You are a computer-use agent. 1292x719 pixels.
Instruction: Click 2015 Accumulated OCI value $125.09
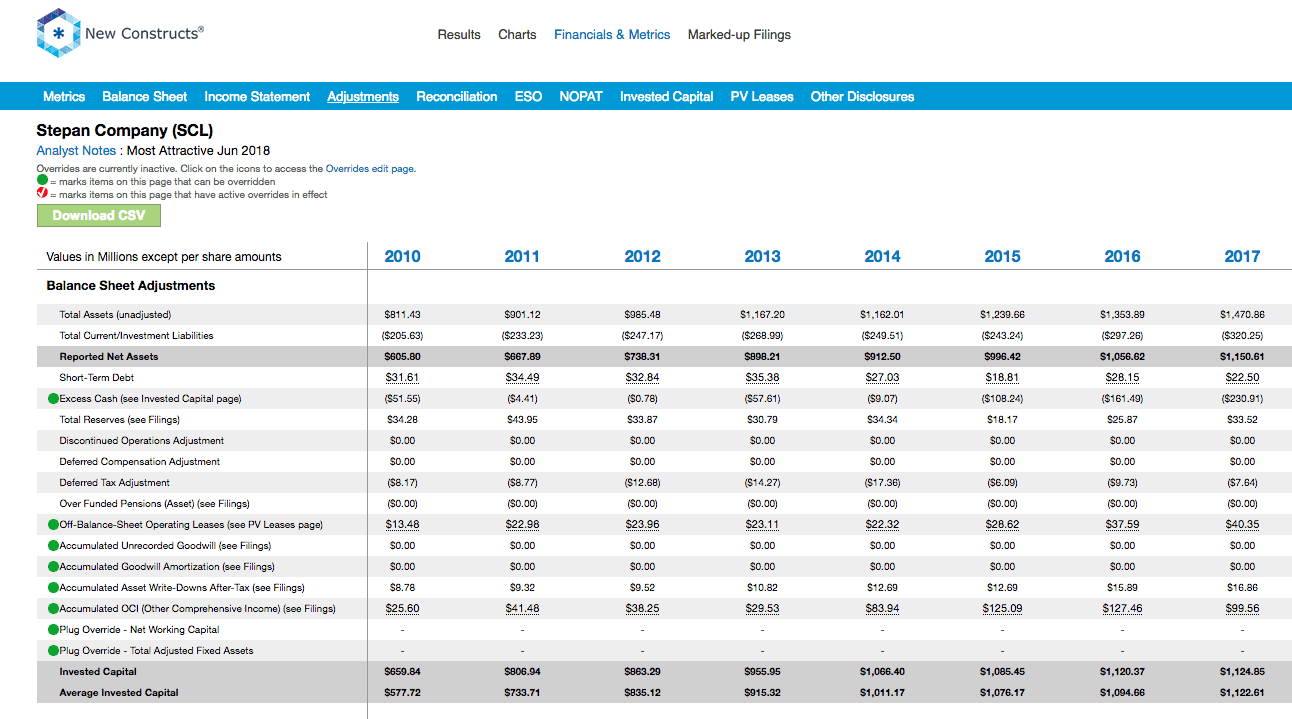click(1002, 609)
